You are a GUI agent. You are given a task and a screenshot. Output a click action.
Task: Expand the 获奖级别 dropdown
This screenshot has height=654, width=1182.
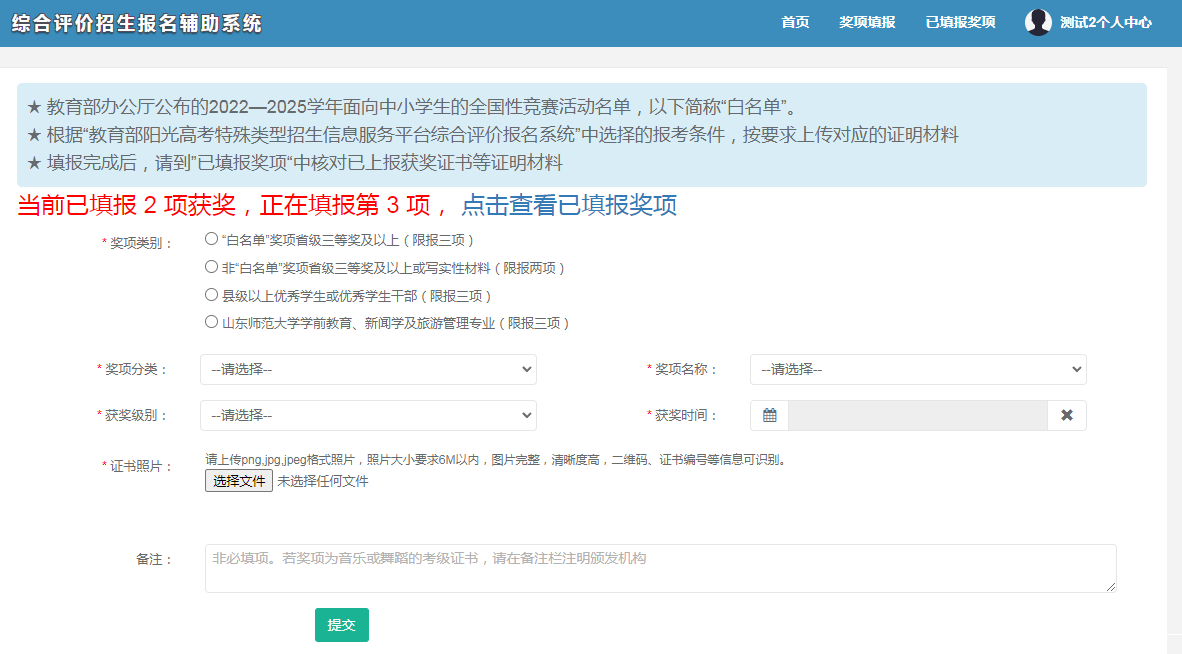pos(368,415)
